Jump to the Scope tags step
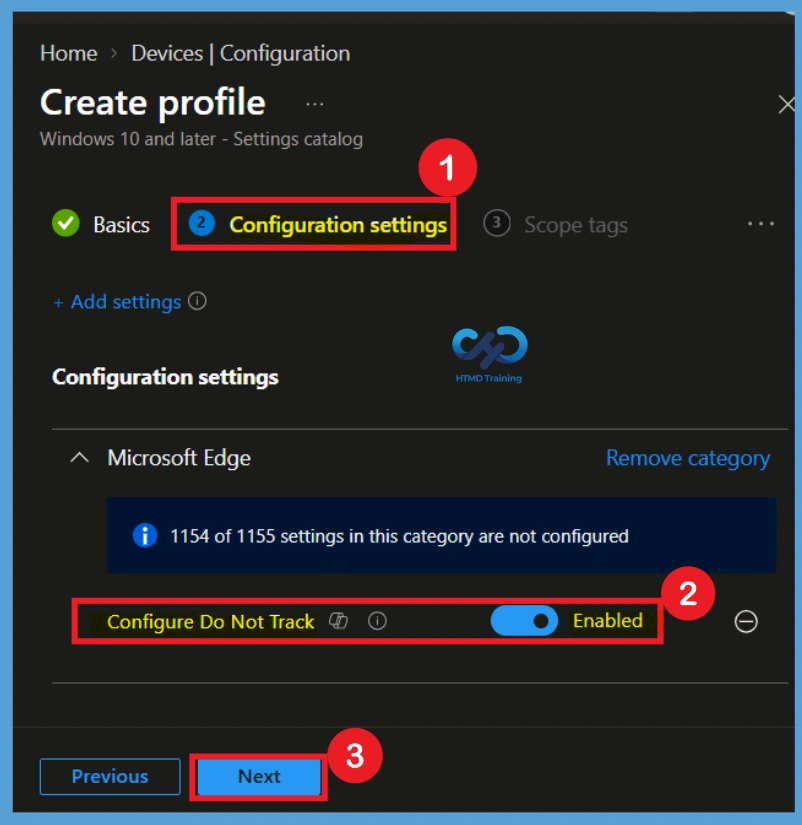The height and width of the screenshot is (825, 802). [556, 225]
